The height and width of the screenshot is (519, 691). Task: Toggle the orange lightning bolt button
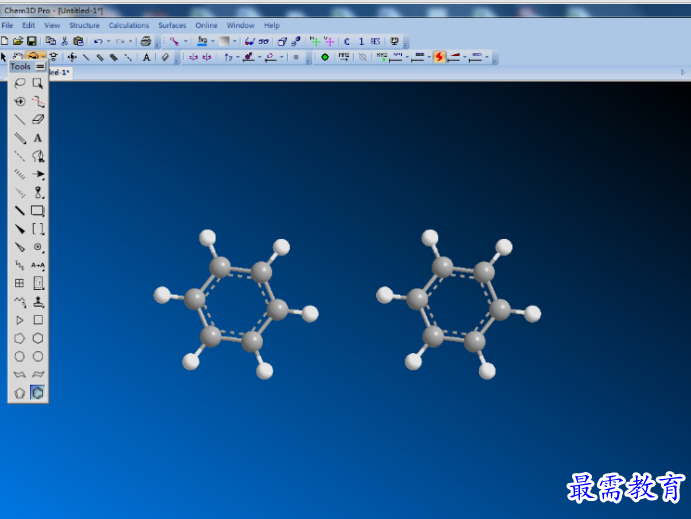pyautogui.click(x=439, y=57)
